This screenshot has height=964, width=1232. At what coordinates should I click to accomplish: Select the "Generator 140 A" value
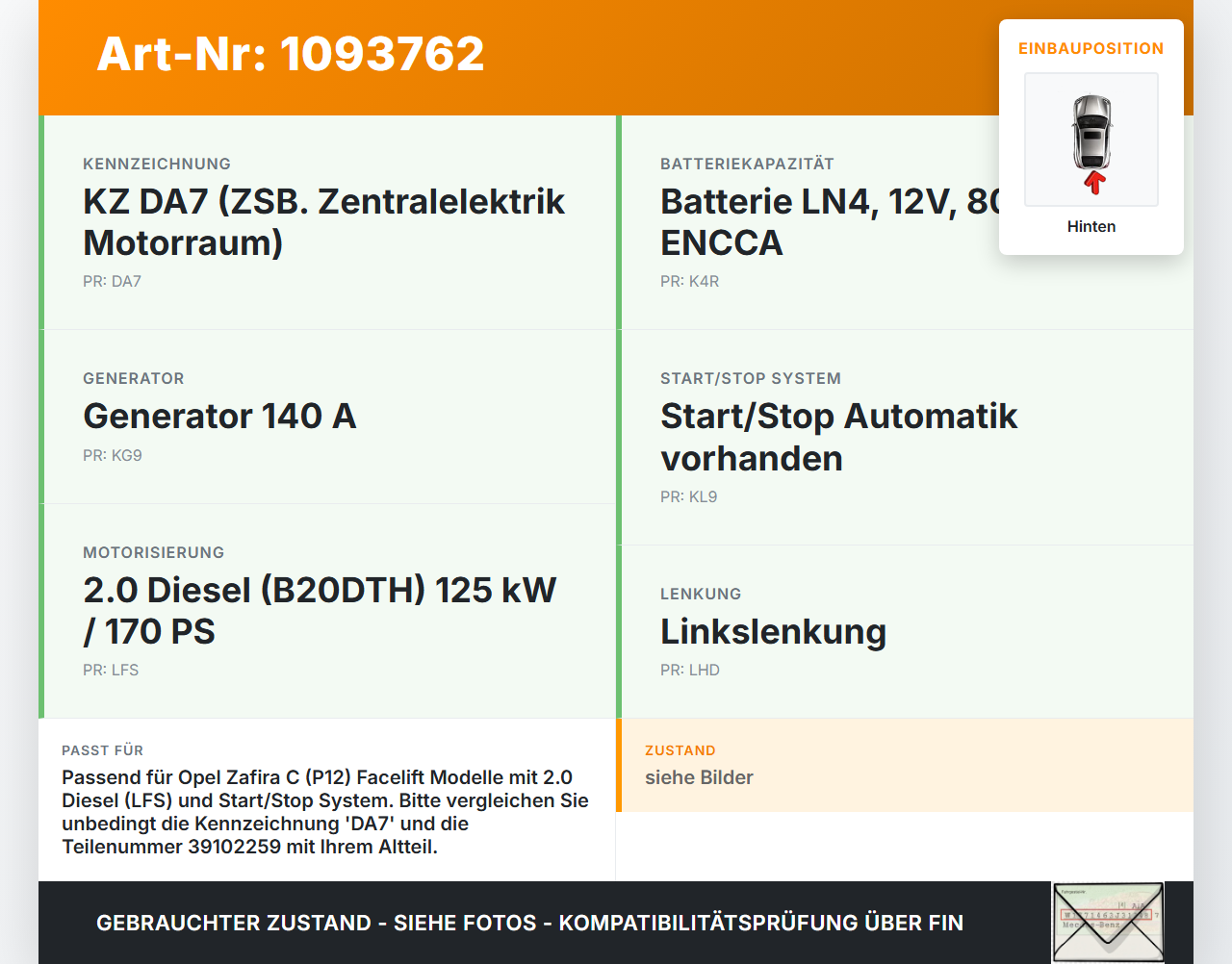(220, 417)
